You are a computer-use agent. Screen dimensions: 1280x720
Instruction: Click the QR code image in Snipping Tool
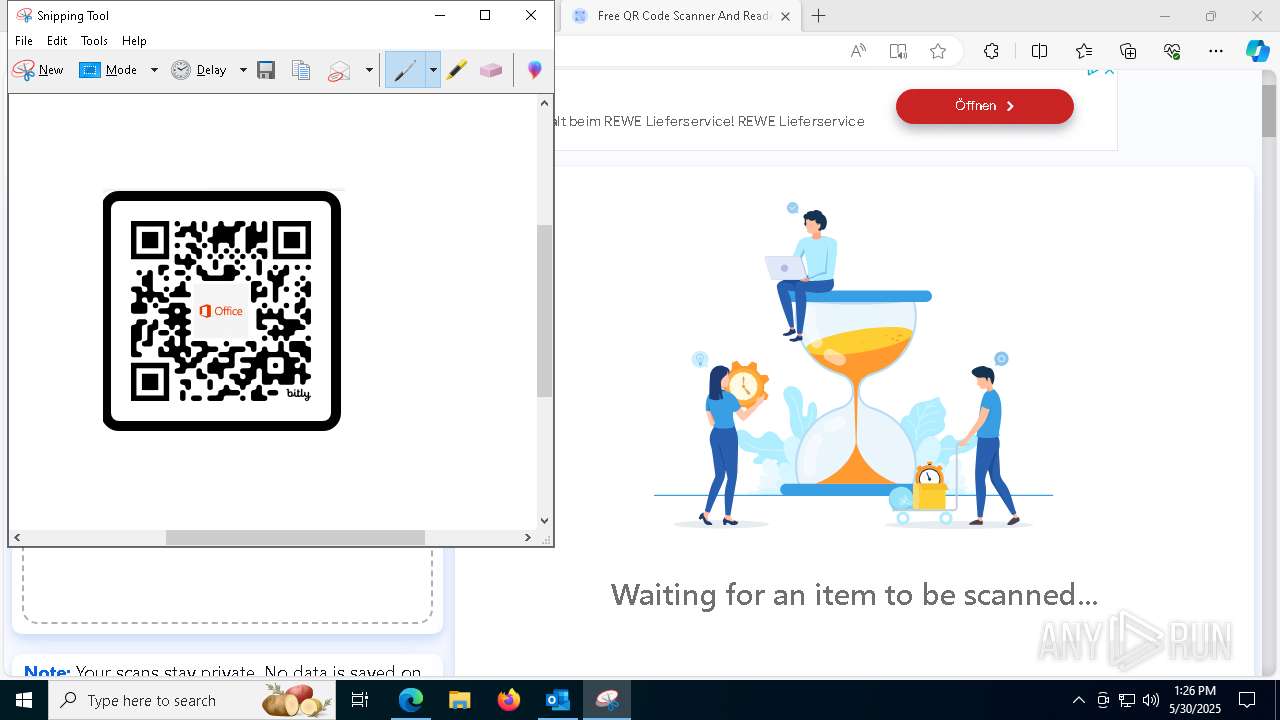tap(222, 311)
